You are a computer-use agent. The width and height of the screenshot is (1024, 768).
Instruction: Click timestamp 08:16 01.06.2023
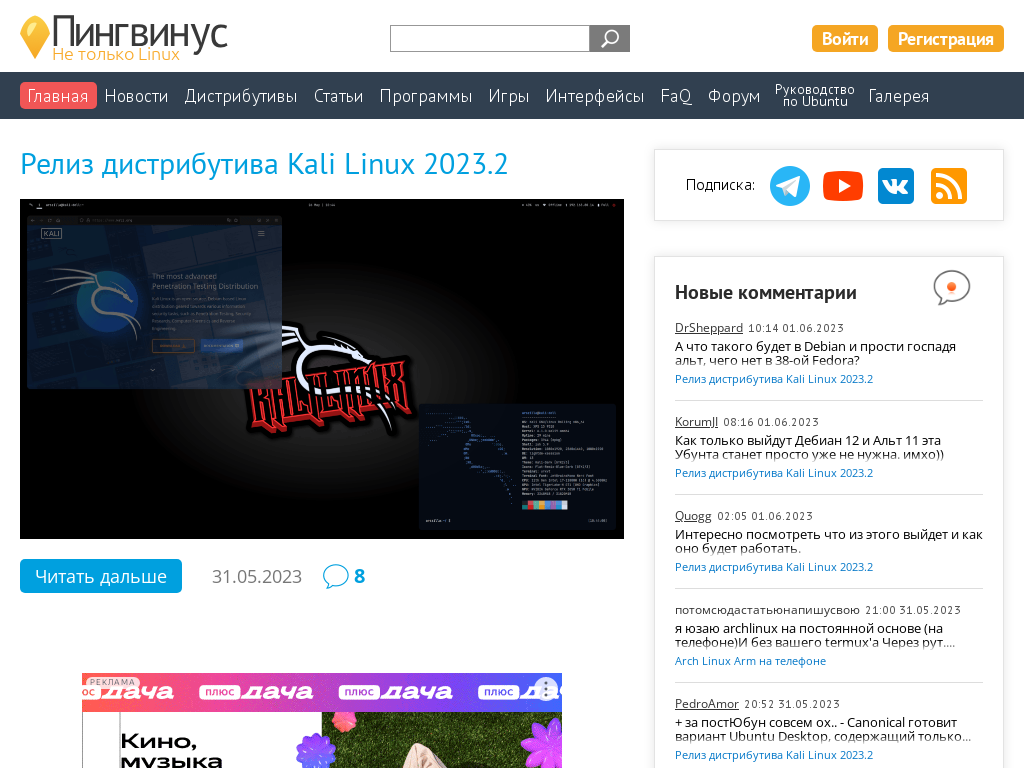[x=771, y=423]
